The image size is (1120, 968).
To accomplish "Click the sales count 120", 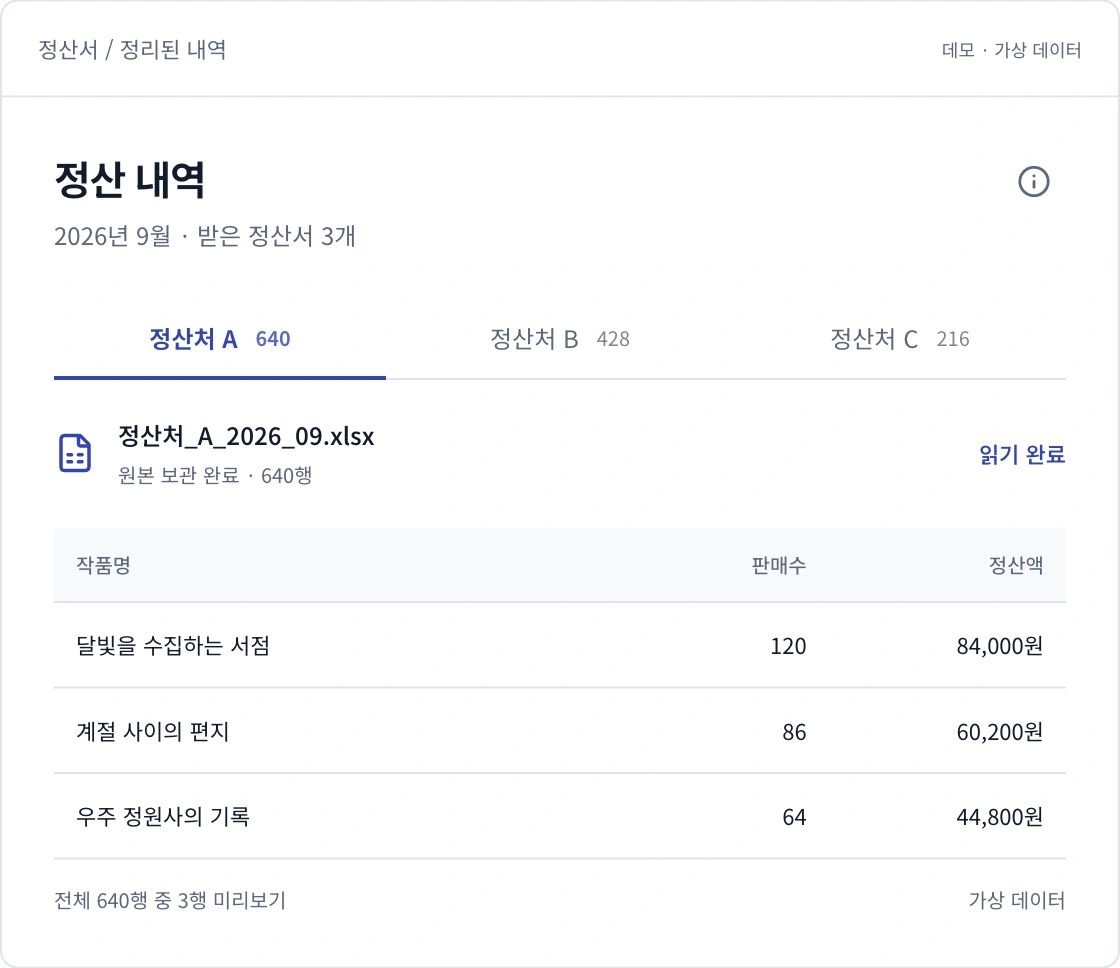I will pos(788,646).
